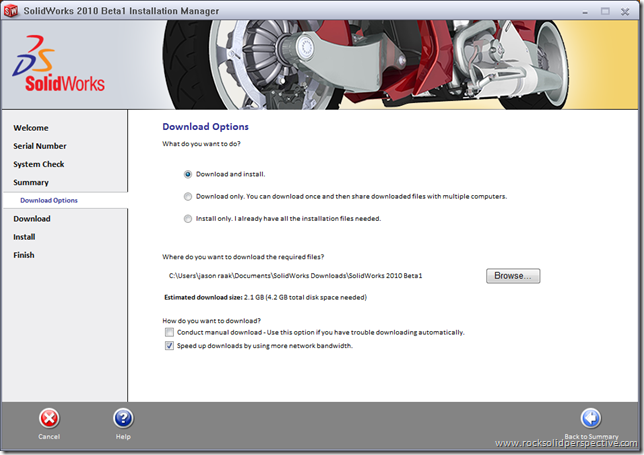Go to the Download step in sidebar
Screen dimensions: 644x455
pos(32,219)
